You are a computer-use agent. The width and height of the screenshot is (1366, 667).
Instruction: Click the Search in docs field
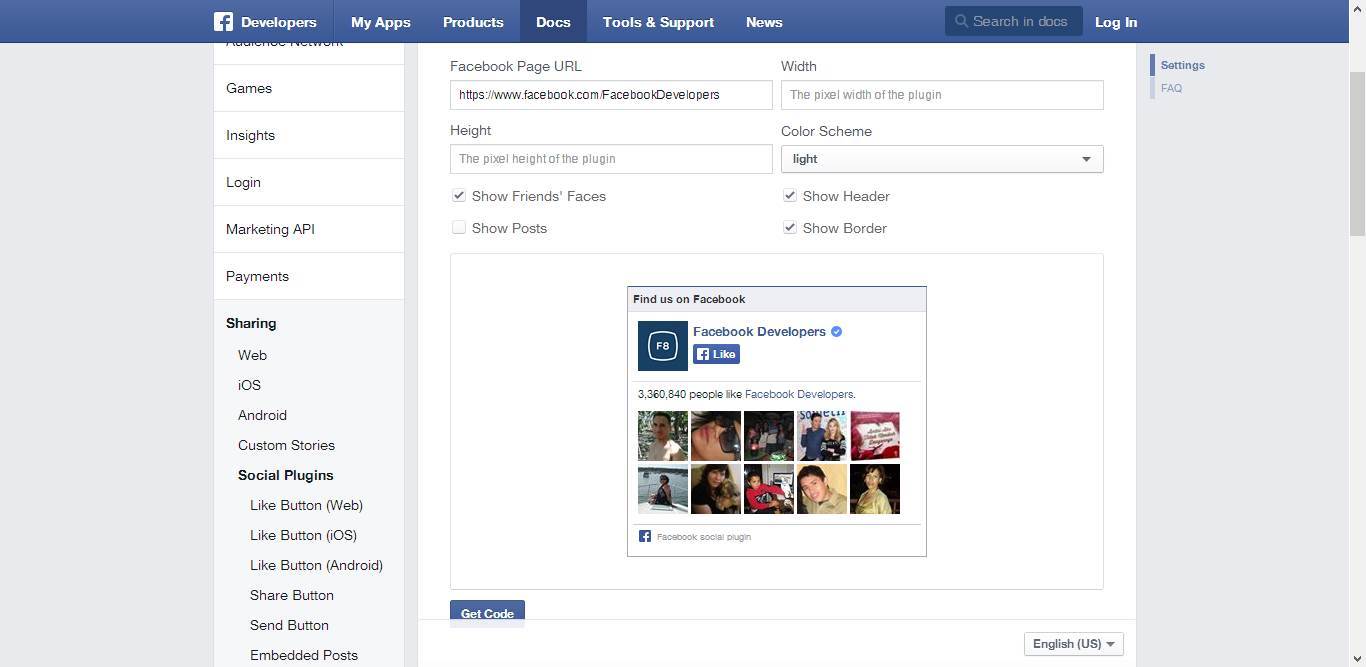tap(1014, 21)
